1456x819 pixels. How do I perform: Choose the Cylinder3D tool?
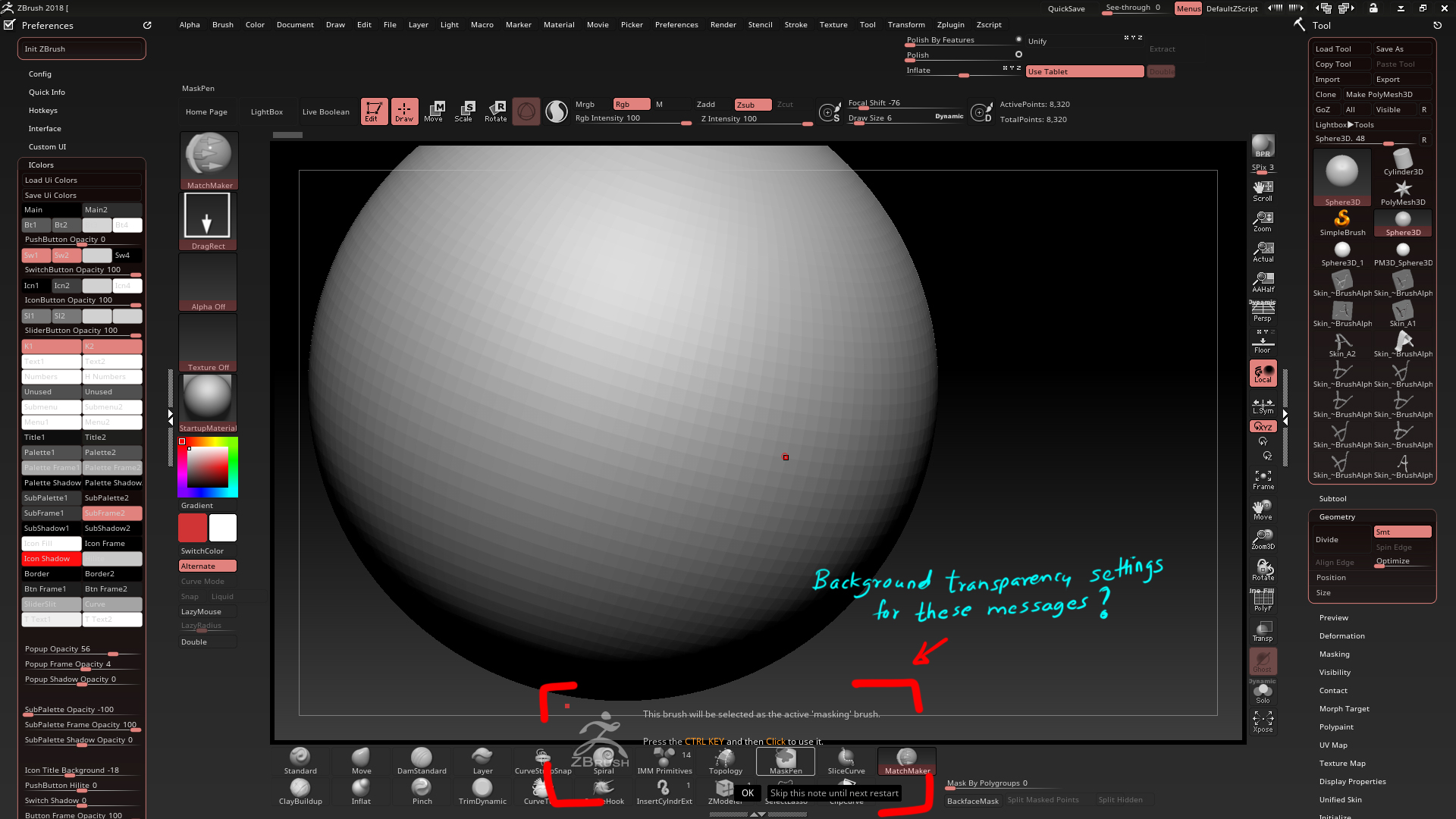click(1403, 162)
